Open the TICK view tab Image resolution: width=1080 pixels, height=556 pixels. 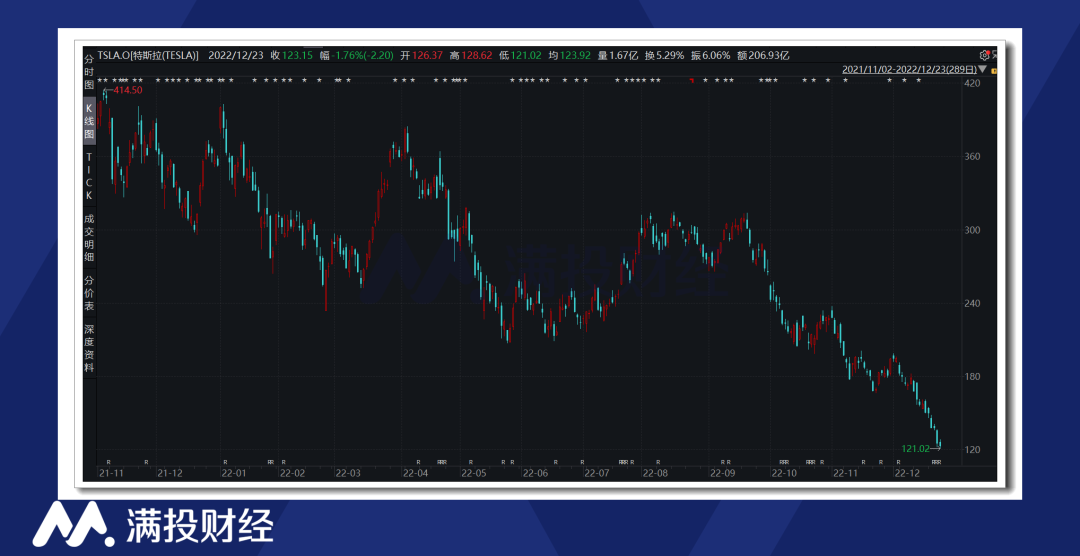pos(89,175)
